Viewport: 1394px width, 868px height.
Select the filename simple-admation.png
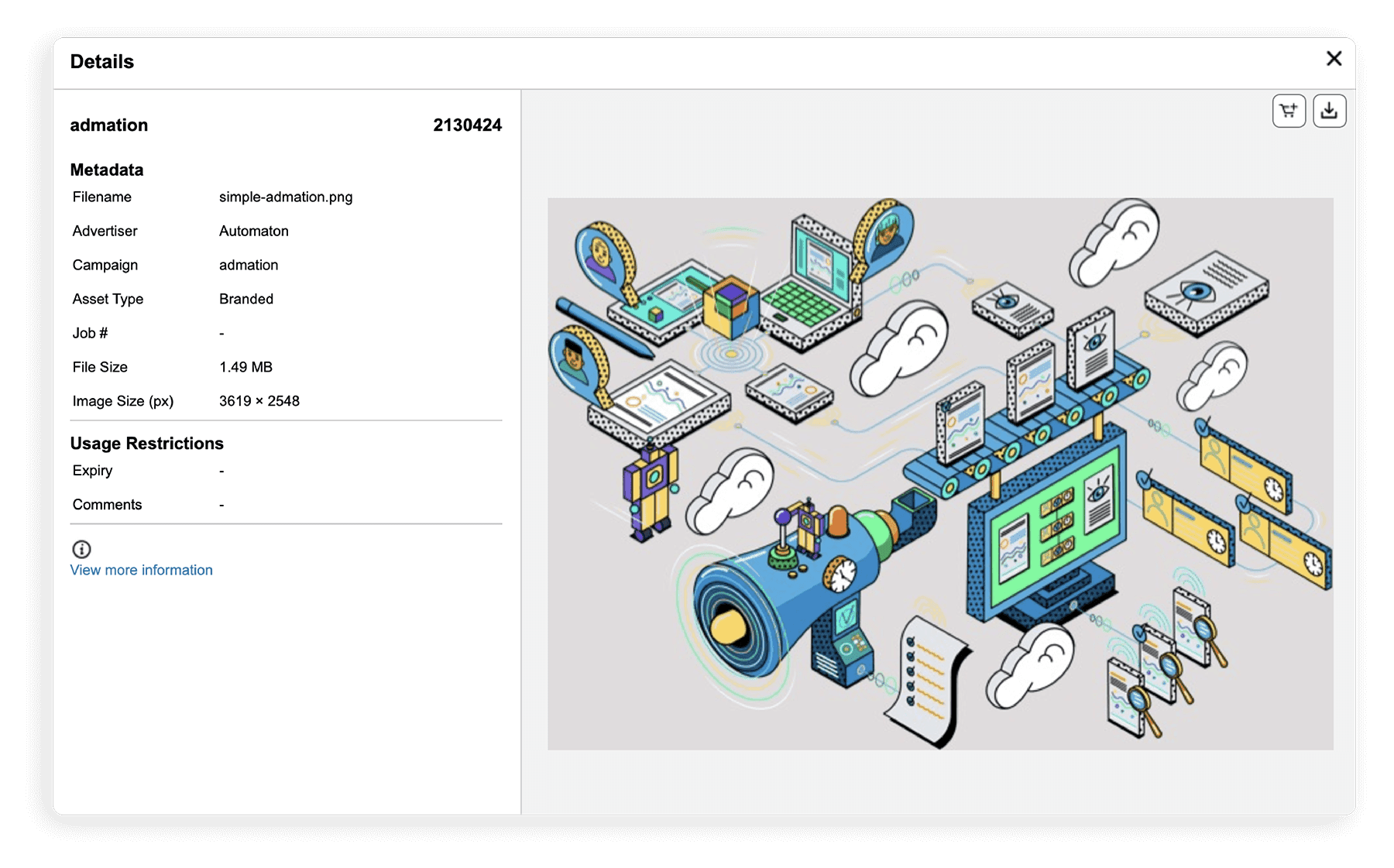click(x=286, y=197)
